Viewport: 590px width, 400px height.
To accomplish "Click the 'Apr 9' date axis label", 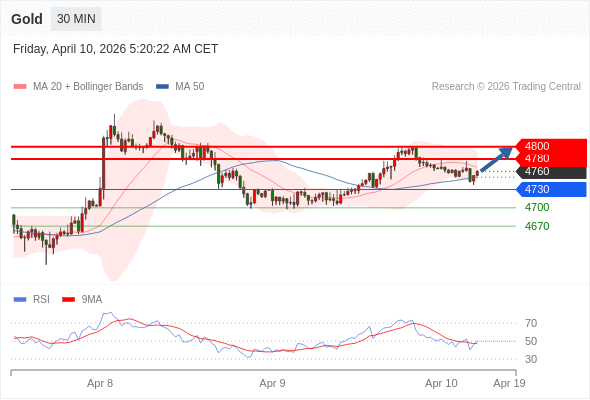I will click(x=272, y=383).
